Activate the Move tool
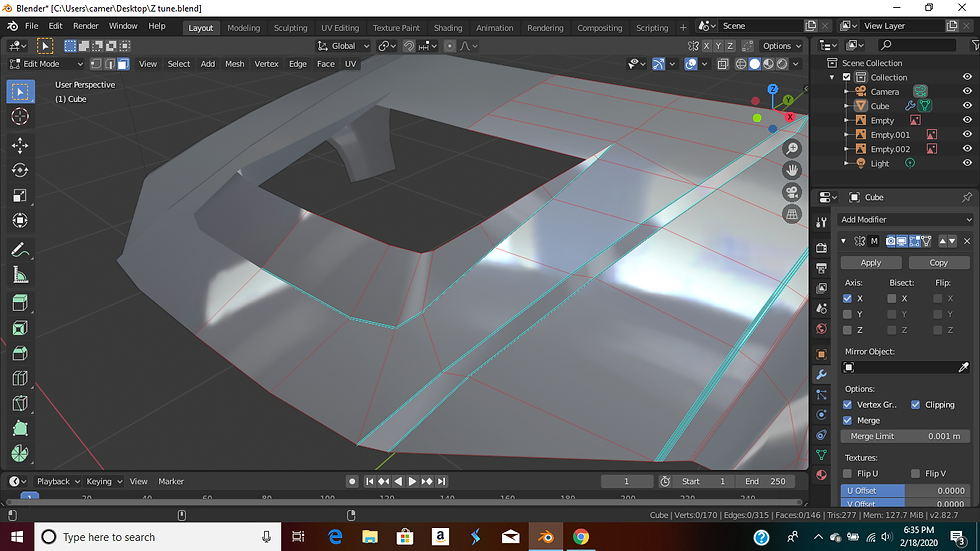This screenshot has height=551, width=980. [20, 146]
